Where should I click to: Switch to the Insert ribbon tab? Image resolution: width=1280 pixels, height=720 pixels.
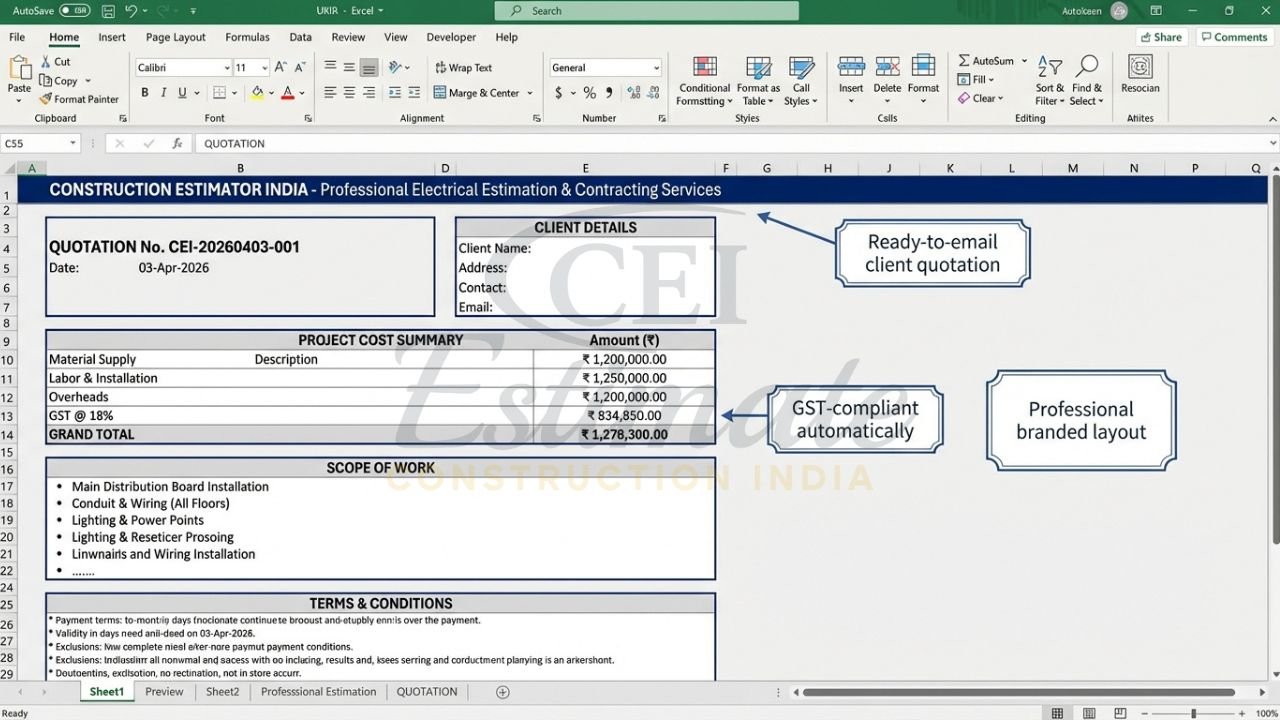[112, 37]
